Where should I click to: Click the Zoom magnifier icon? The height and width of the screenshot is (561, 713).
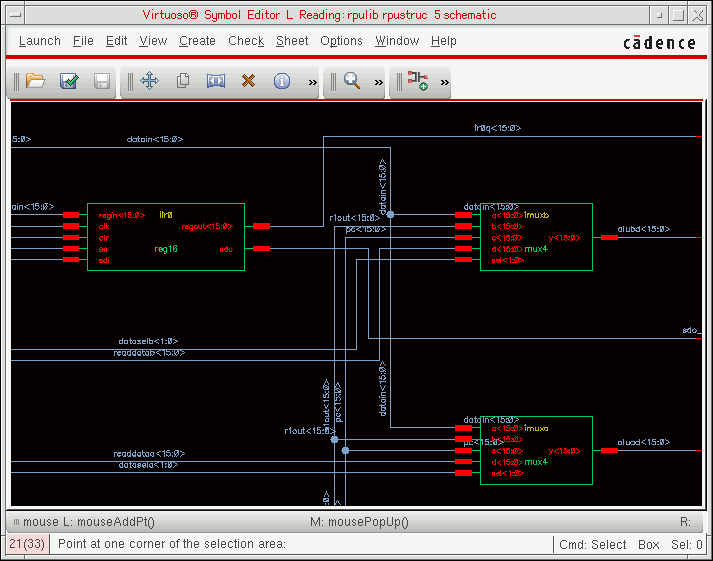tap(352, 81)
